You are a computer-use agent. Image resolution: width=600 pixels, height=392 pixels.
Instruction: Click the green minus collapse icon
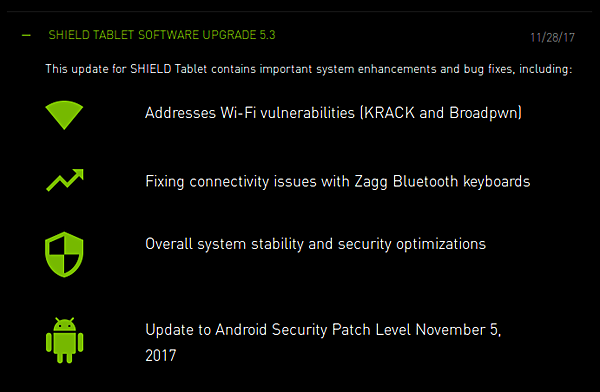(x=26, y=36)
